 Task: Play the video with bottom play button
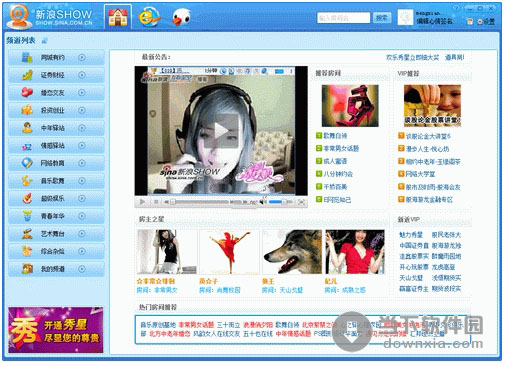142,202
